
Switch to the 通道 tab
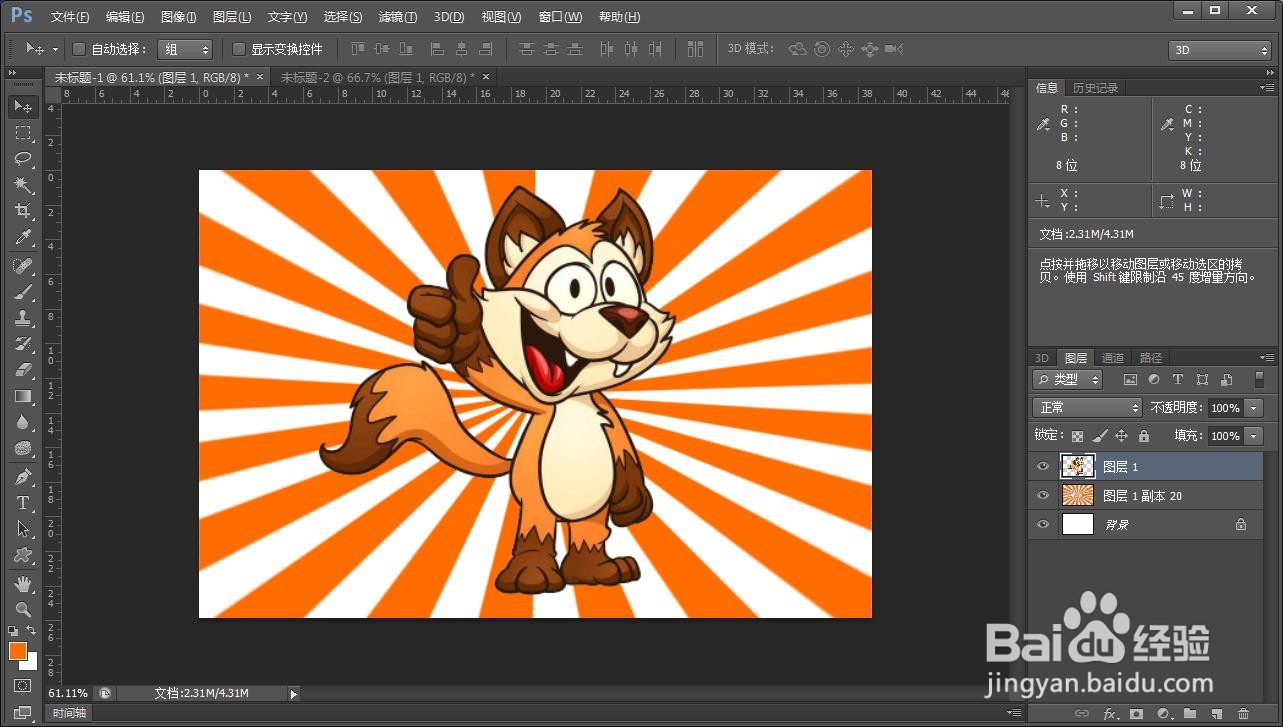tap(1113, 358)
